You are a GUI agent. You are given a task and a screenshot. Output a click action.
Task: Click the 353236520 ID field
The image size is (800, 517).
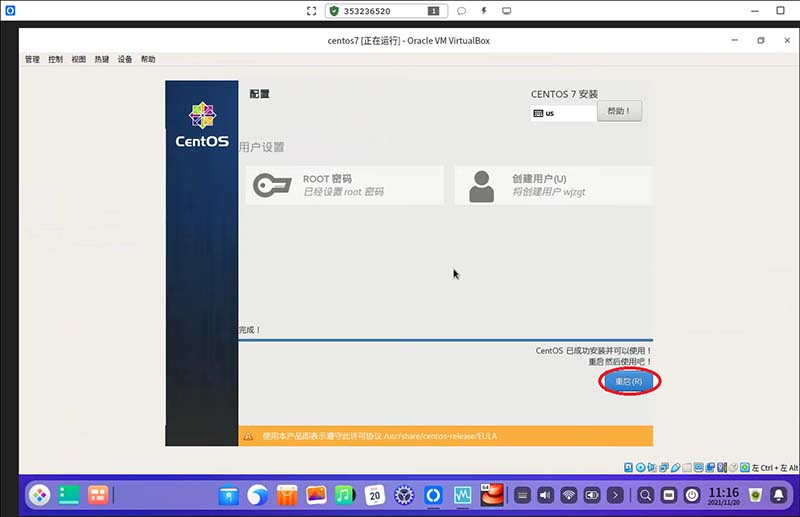(386, 11)
